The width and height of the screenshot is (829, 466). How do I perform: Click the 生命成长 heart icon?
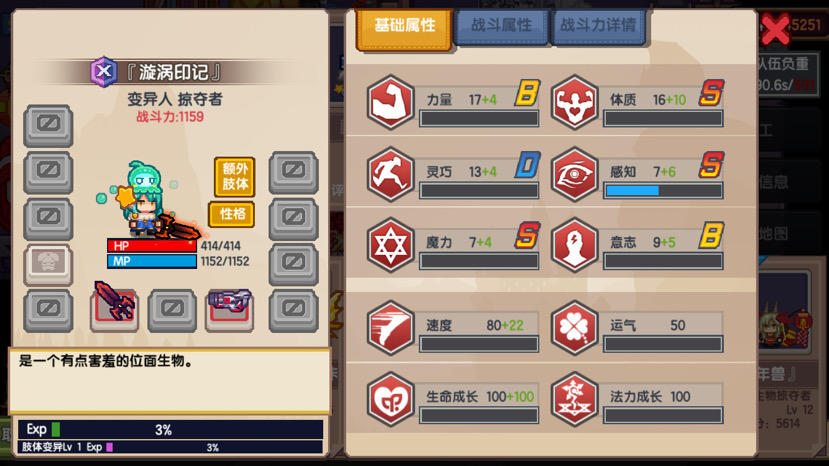tap(391, 399)
